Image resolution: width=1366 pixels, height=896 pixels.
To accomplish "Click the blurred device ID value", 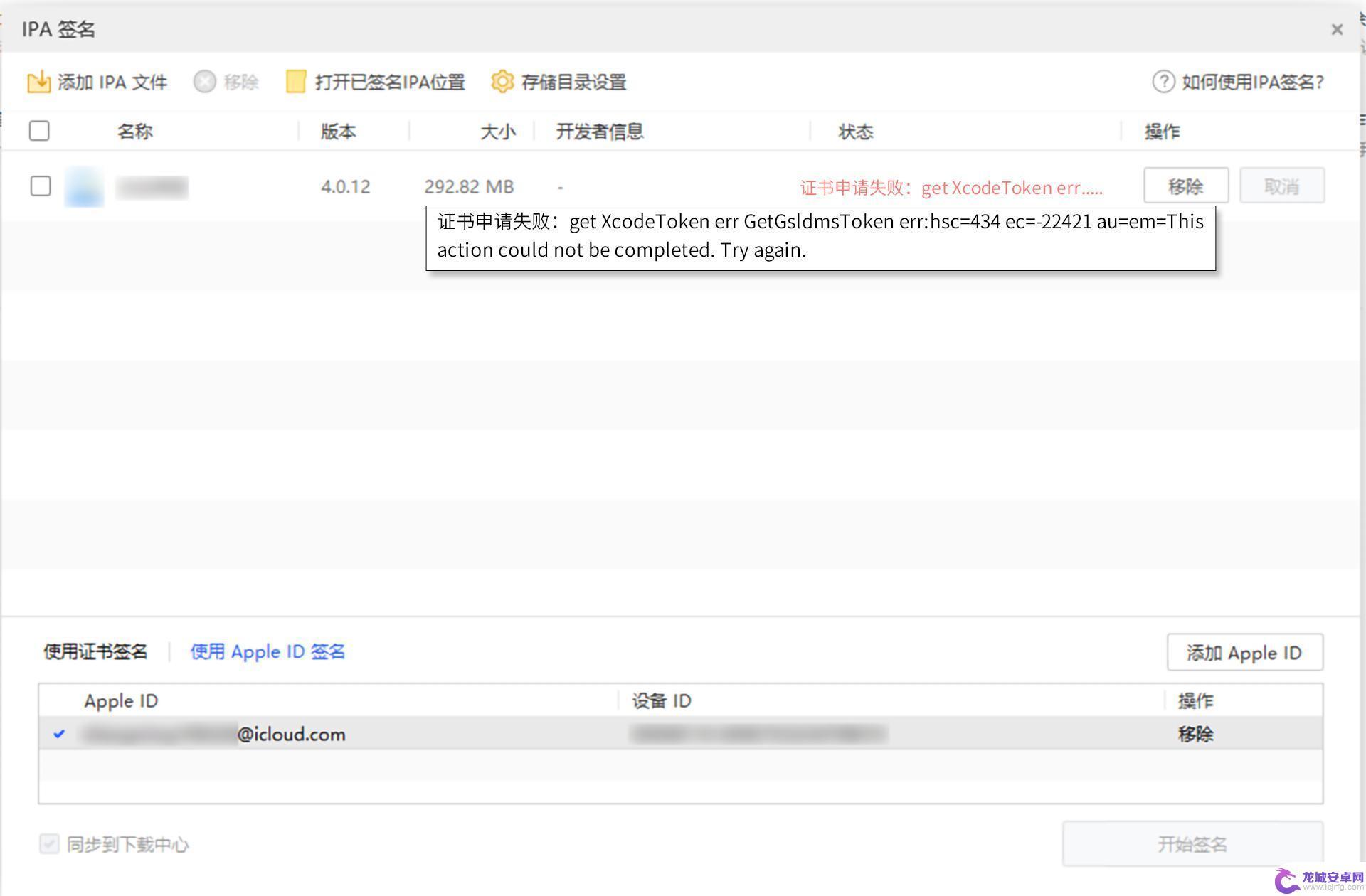I will tap(758, 733).
